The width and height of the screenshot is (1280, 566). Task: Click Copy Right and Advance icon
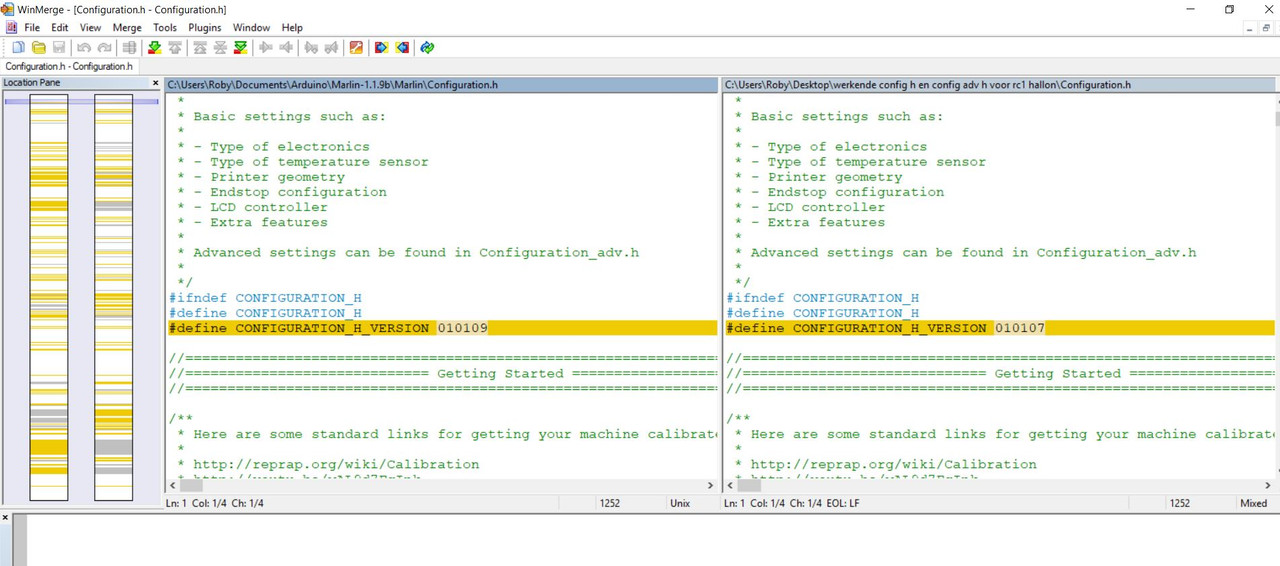pyautogui.click(x=311, y=47)
